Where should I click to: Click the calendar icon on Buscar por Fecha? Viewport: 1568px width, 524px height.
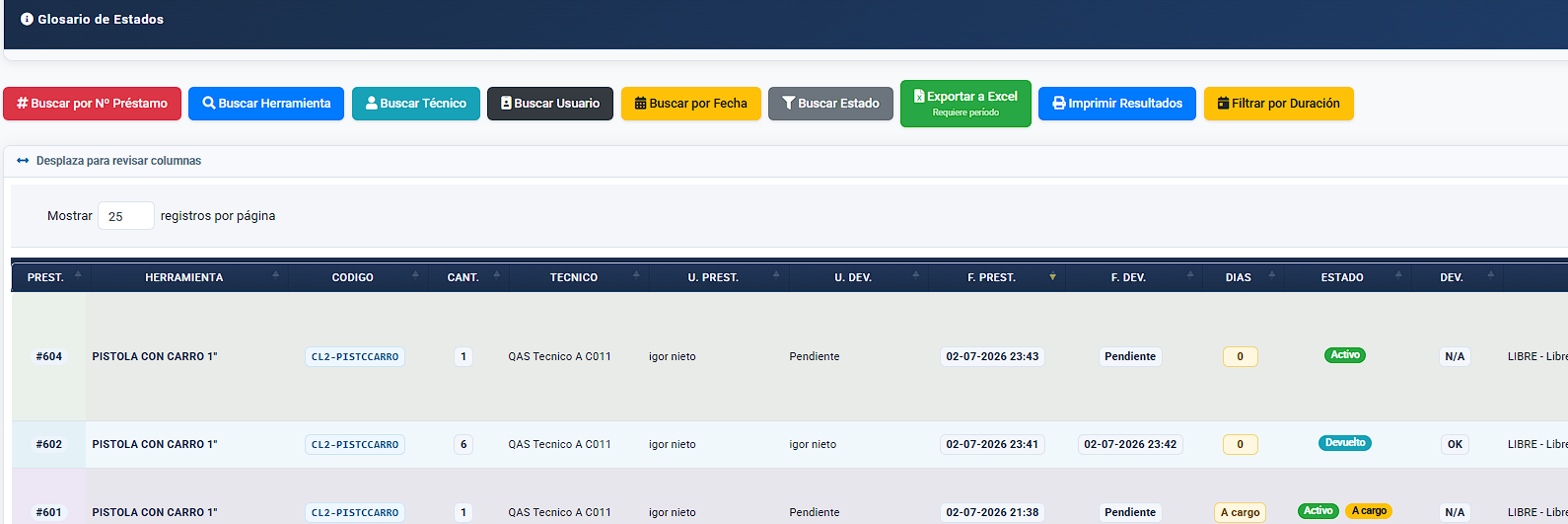[640, 103]
